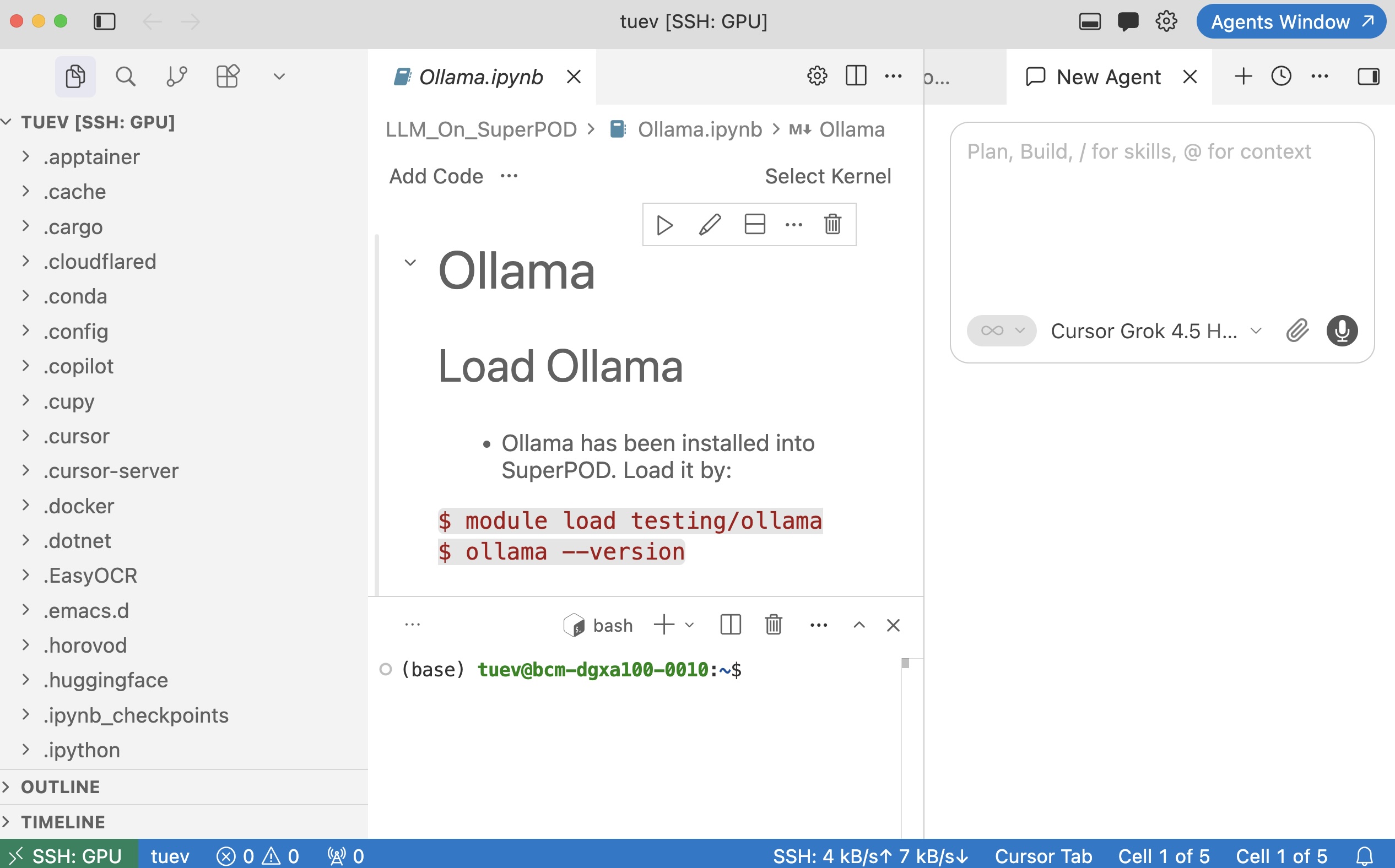Open the Source Control view icon
This screenshot has width=1395, height=868.
point(176,77)
